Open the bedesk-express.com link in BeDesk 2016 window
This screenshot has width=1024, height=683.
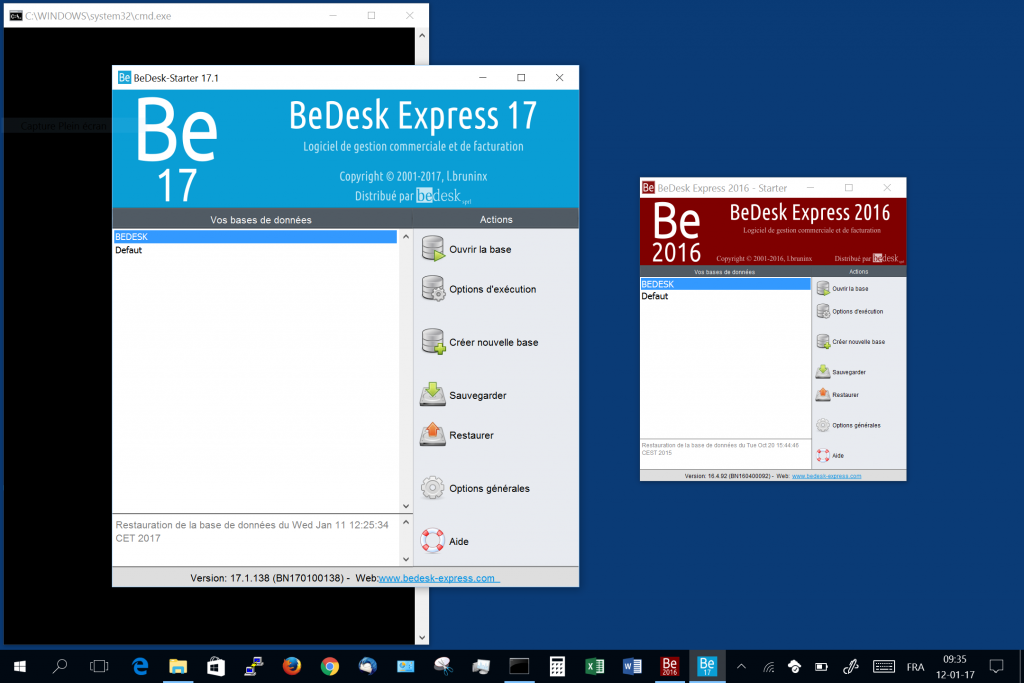826,476
